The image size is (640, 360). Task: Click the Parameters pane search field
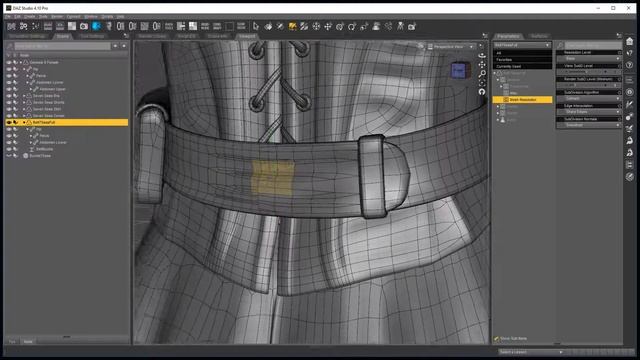pyautogui.click(x=593, y=45)
